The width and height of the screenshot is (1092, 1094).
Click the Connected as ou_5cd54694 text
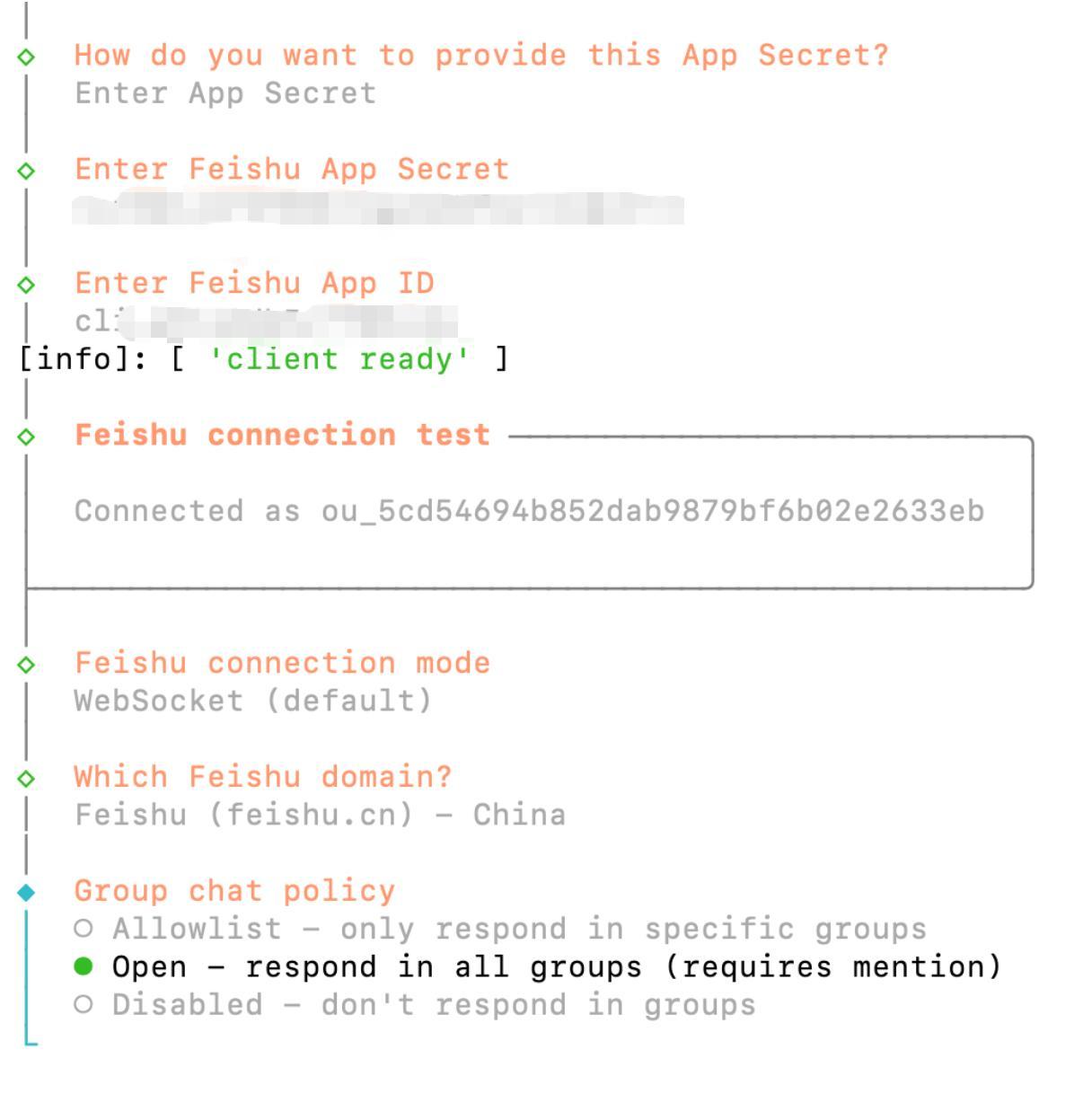coord(529,511)
